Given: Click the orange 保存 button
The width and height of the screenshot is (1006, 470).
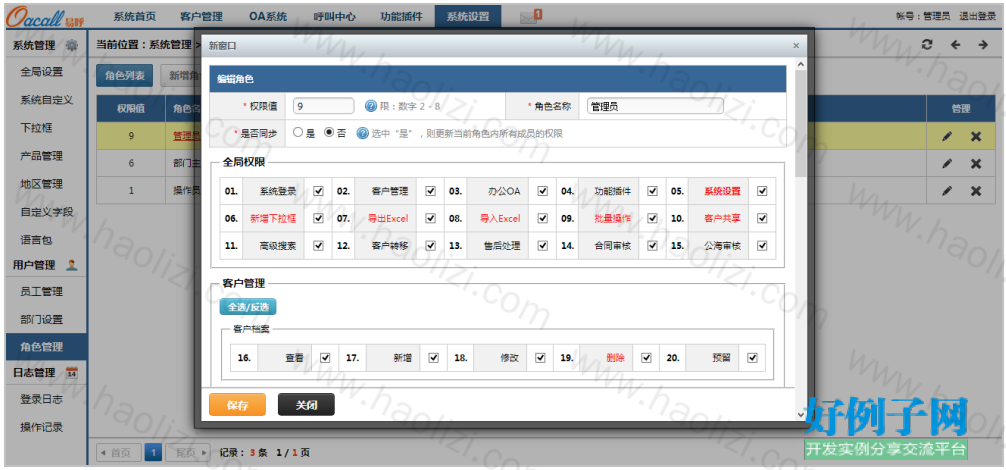Looking at the screenshot, I should (237, 405).
